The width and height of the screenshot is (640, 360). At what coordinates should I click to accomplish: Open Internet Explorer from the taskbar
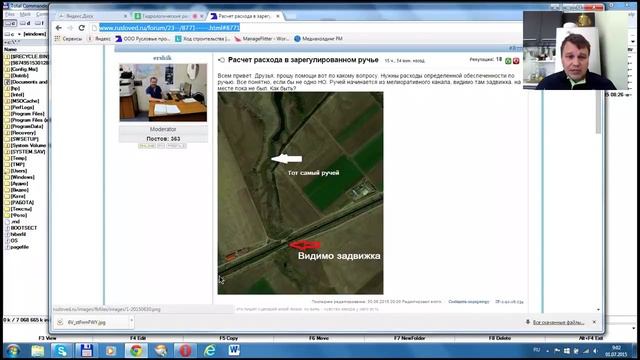[210, 351]
